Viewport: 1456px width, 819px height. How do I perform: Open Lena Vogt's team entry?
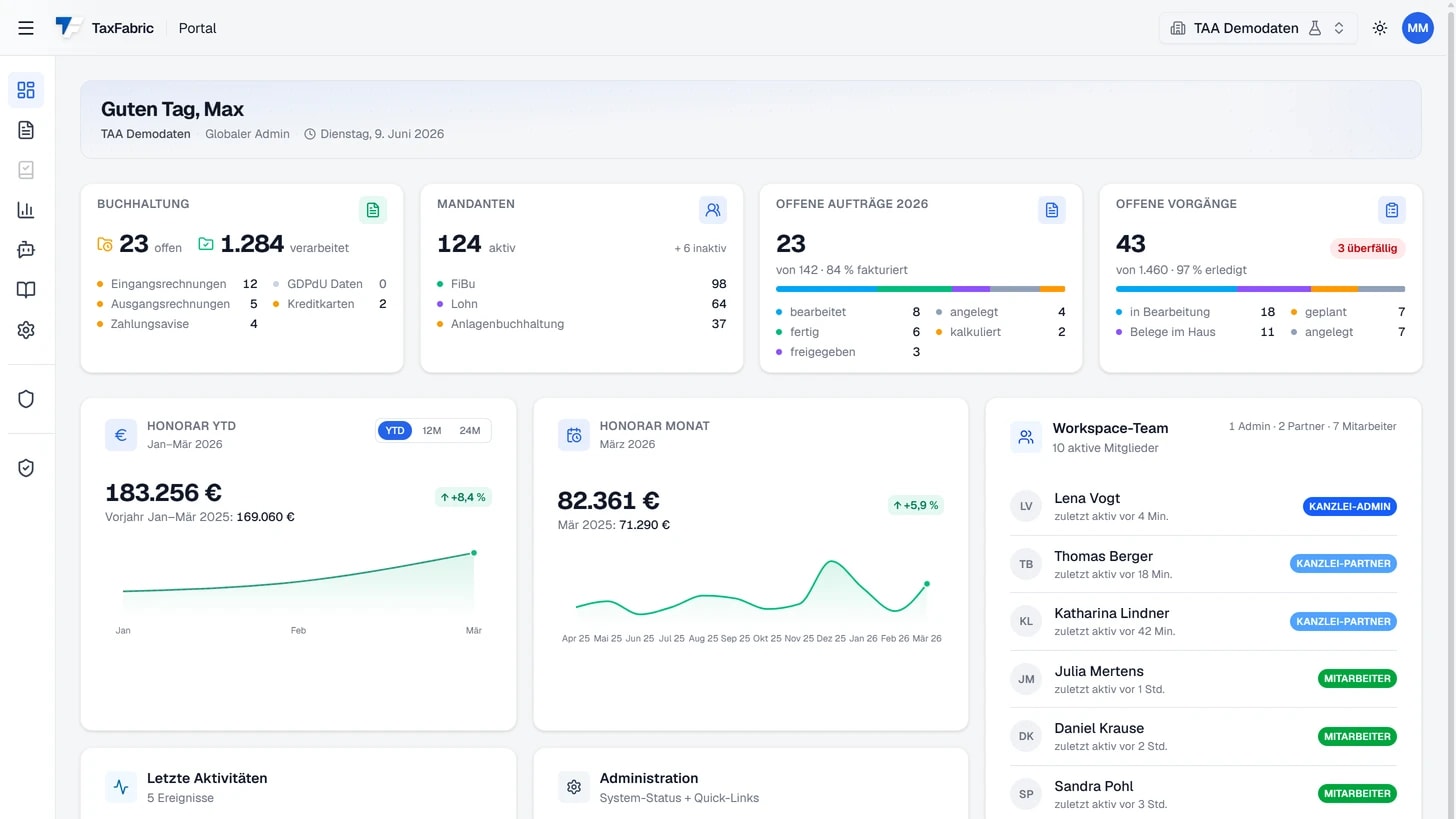[1203, 507]
